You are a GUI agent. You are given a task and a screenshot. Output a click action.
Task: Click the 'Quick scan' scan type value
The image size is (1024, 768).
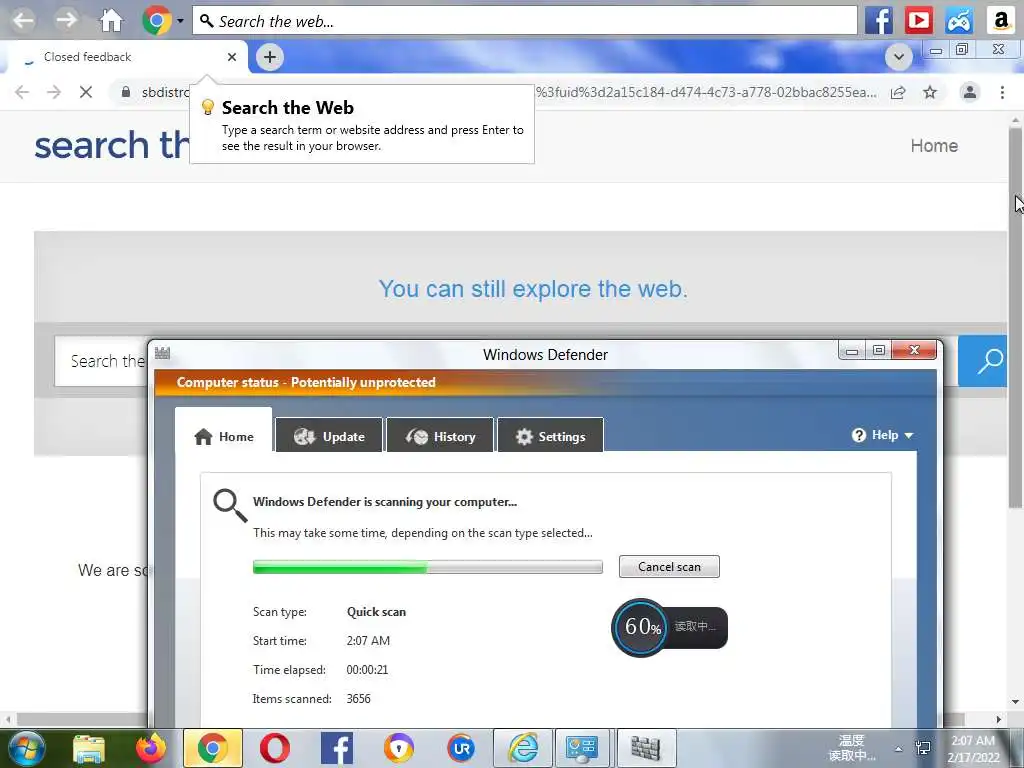(x=376, y=612)
